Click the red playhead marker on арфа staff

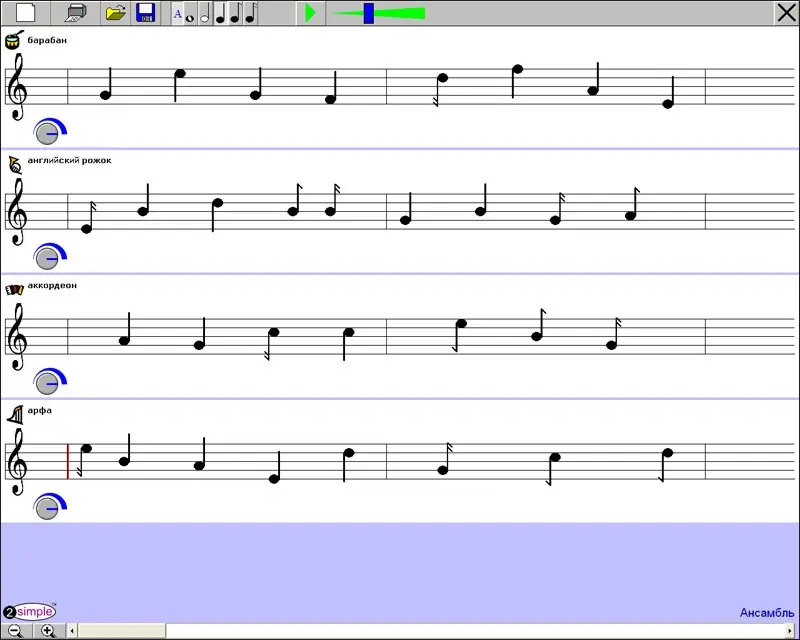point(68,461)
